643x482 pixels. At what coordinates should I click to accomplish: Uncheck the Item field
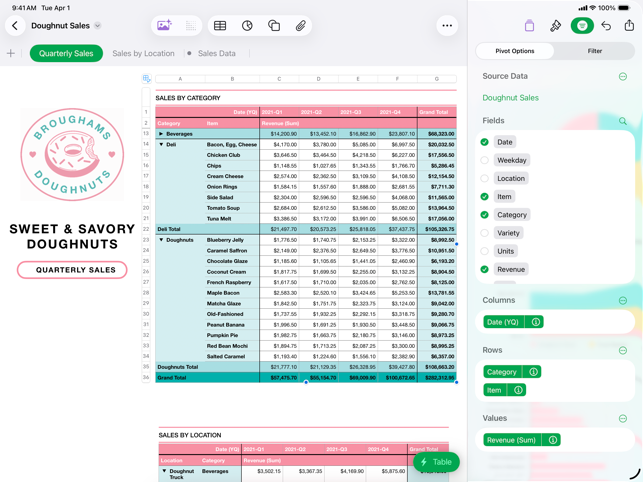coord(484,196)
